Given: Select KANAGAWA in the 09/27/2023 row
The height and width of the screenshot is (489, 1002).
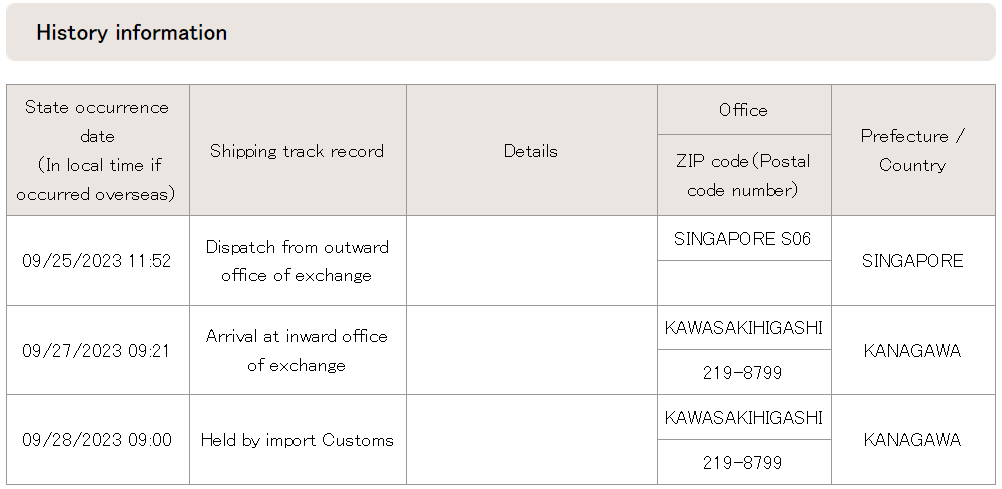Looking at the screenshot, I should (912, 351).
